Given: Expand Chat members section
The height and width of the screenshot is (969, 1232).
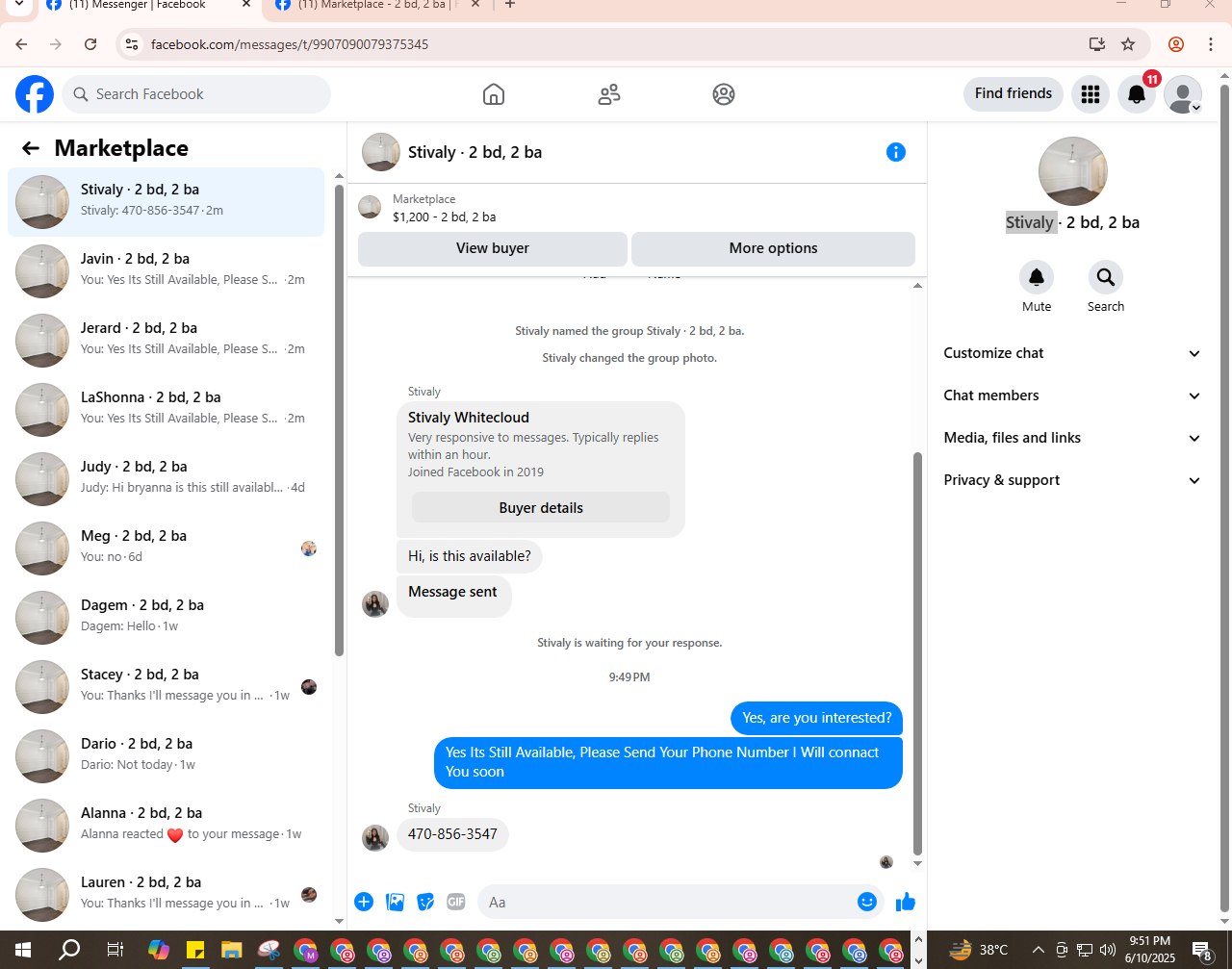Looking at the screenshot, I should (x=1072, y=395).
